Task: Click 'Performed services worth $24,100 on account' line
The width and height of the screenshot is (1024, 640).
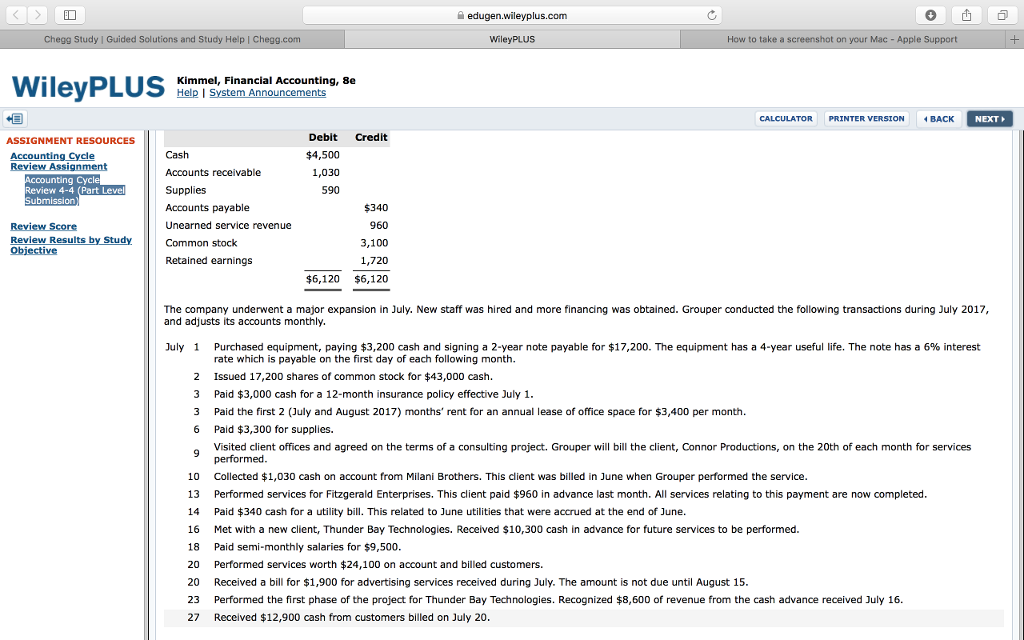Action: click(x=378, y=565)
